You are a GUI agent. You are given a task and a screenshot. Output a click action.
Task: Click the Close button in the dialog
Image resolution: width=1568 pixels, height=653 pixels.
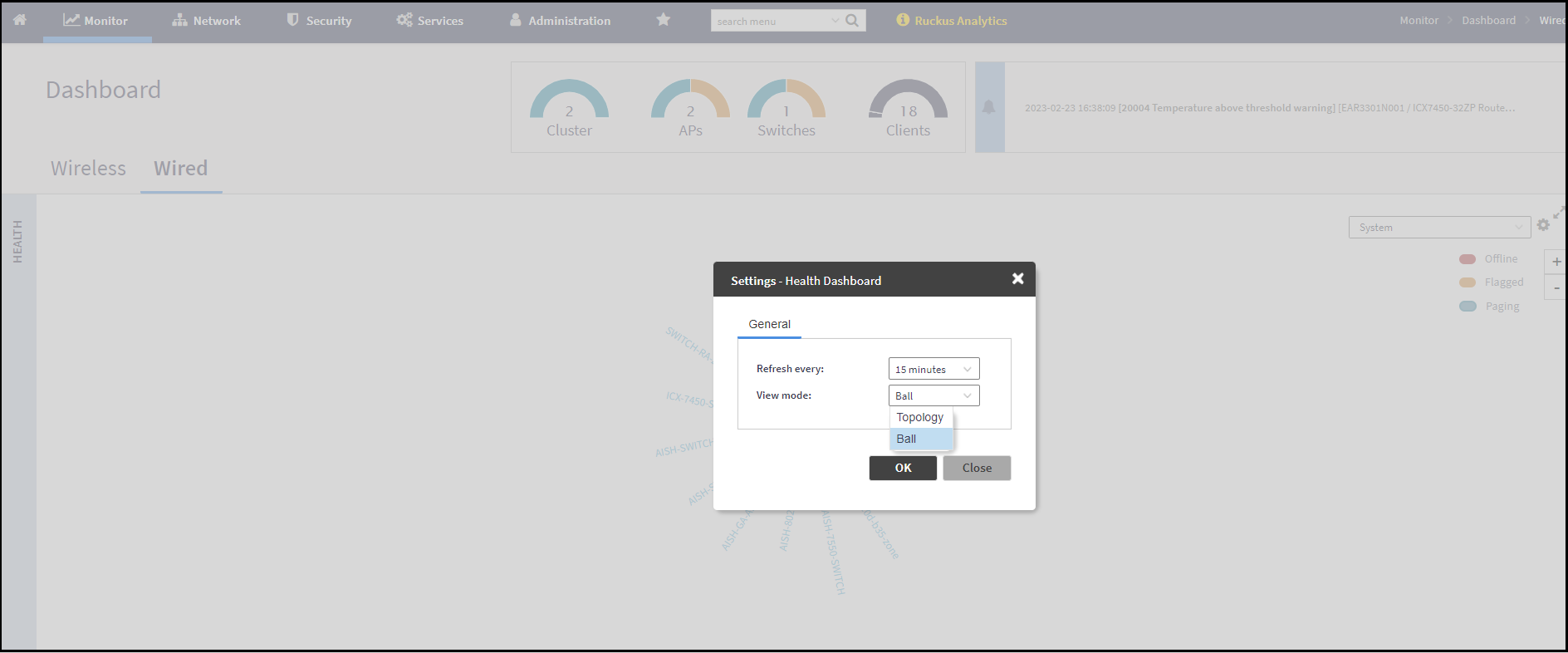[x=977, y=468]
